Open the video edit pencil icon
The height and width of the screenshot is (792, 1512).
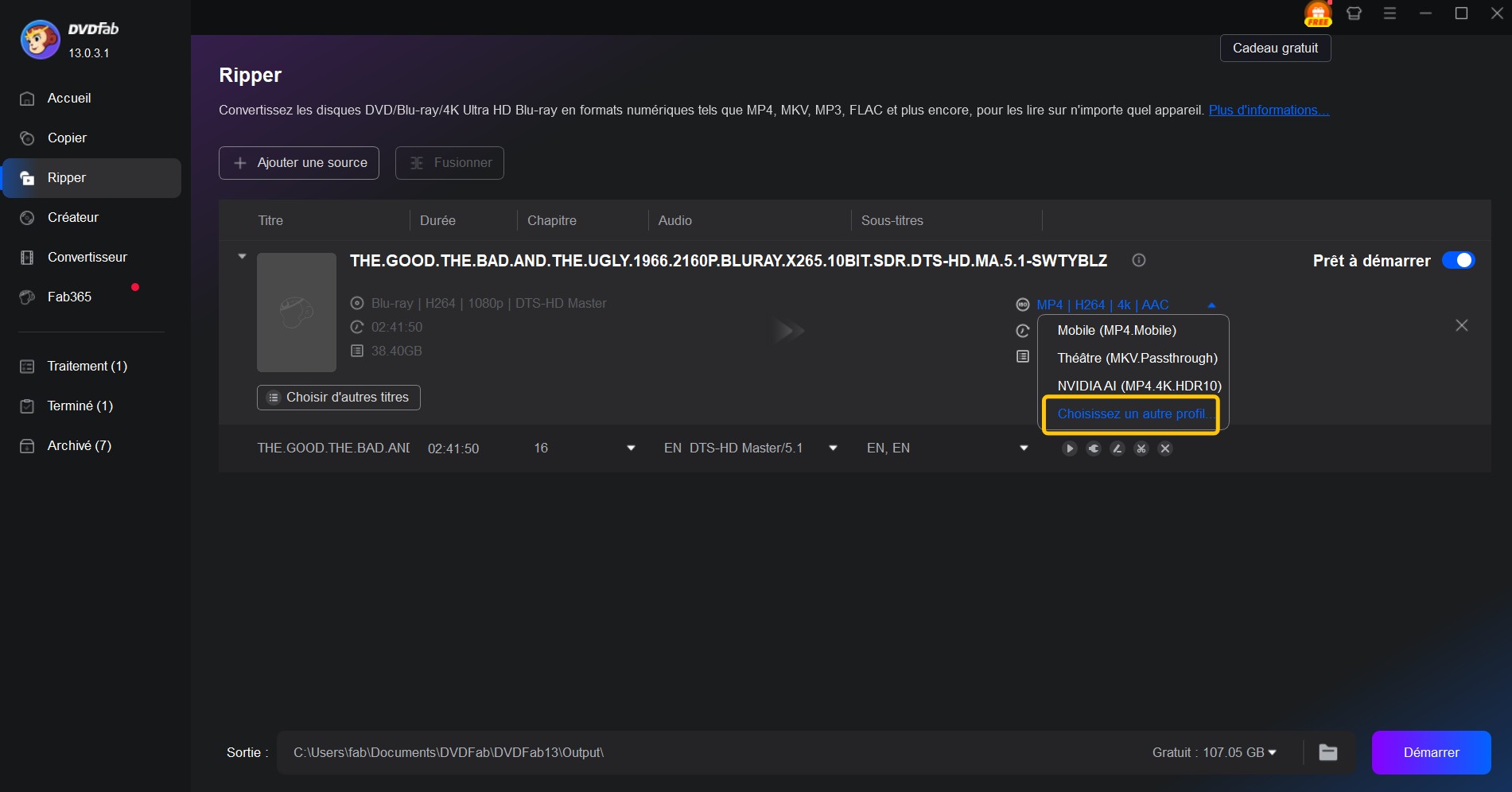(1117, 449)
